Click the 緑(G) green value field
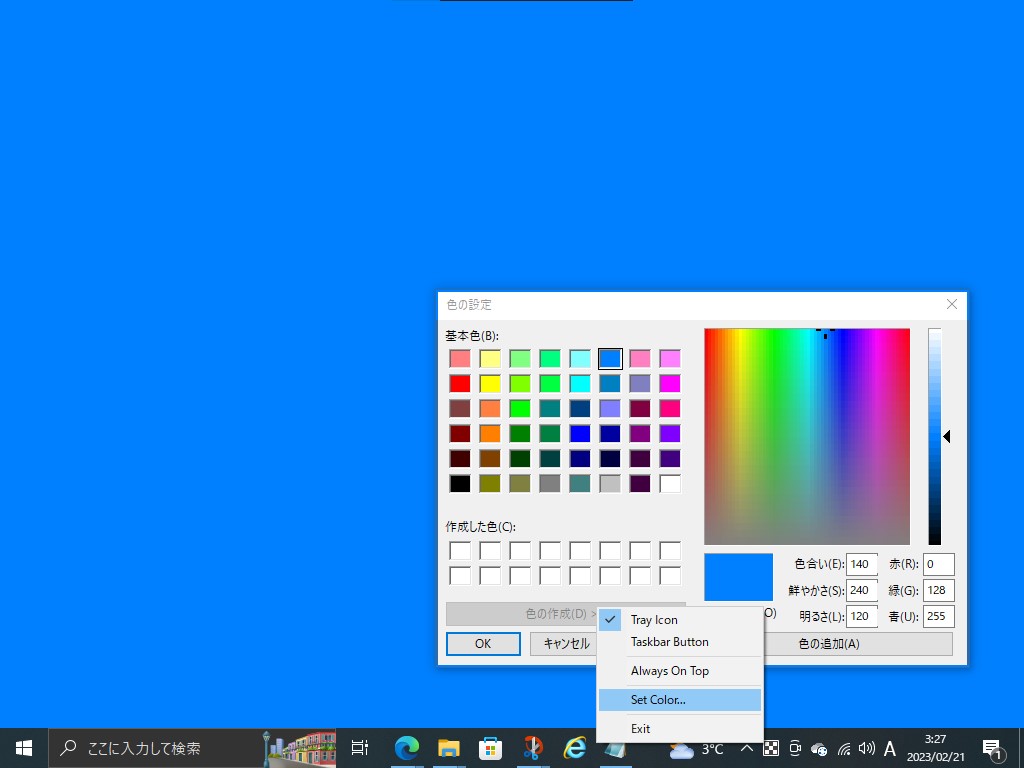Image resolution: width=1024 pixels, height=768 pixels. click(x=938, y=590)
